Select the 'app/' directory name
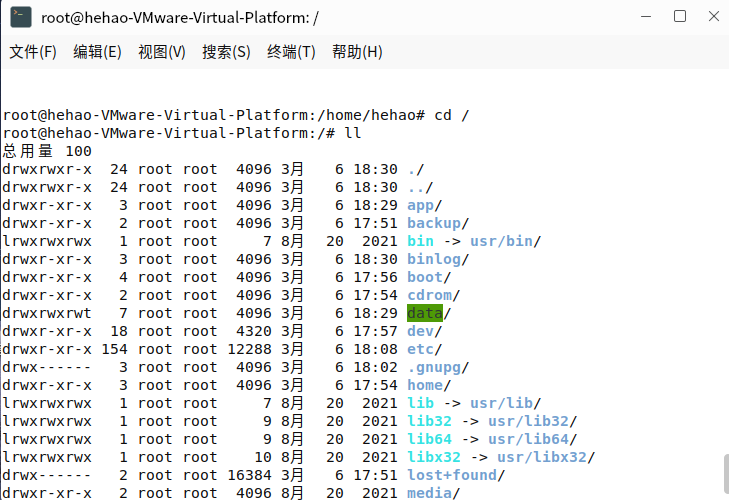This screenshot has height=500, width=729. 424,206
